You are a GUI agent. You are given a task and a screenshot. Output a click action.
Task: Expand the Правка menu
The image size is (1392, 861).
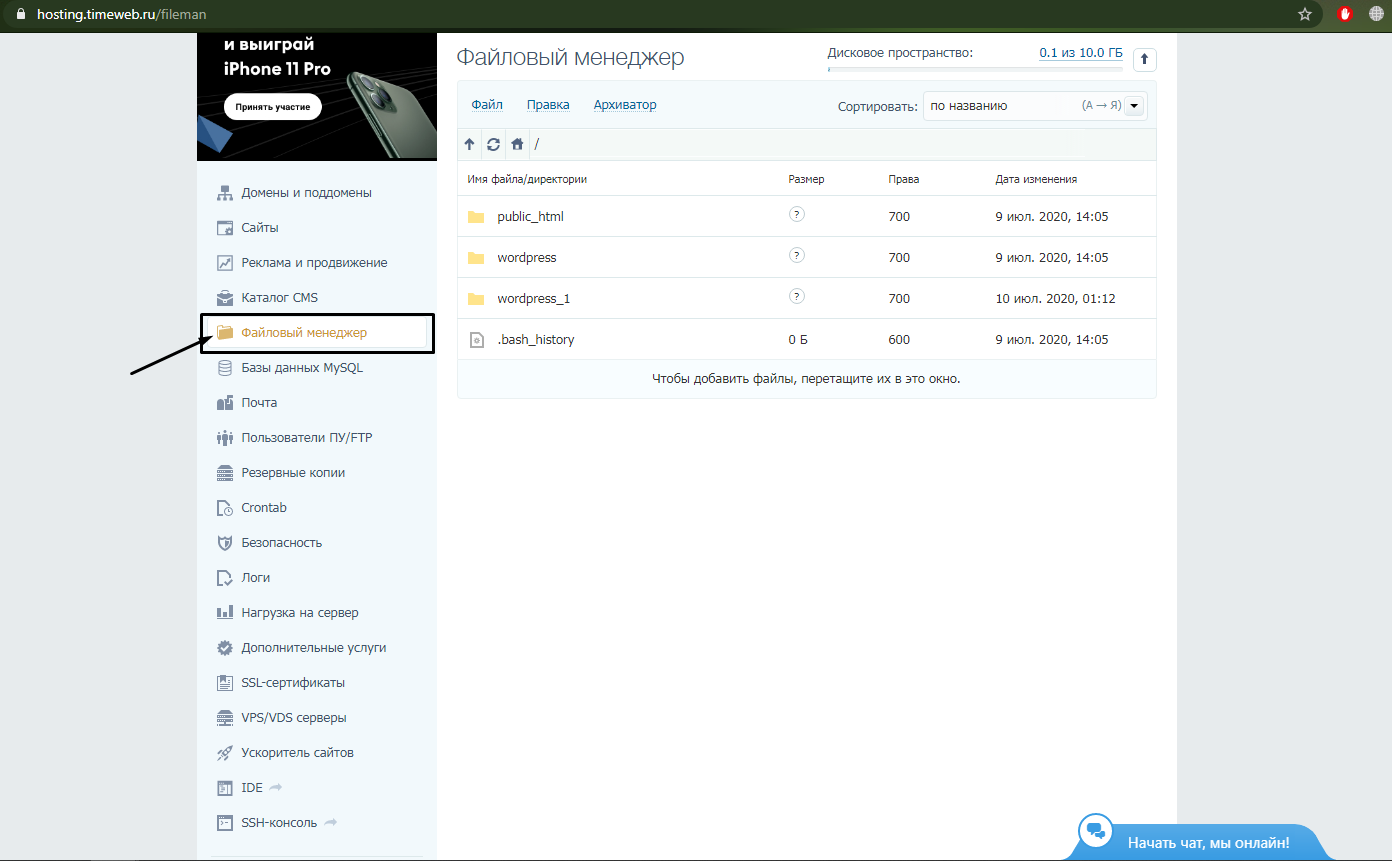548,105
